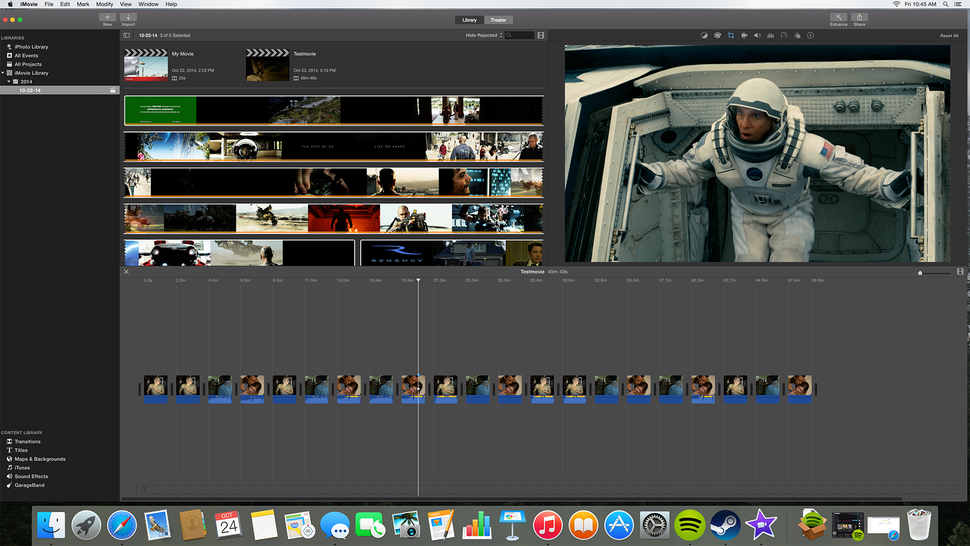970x546 pixels.
Task: Open the Edit menu
Action: pos(65,4)
